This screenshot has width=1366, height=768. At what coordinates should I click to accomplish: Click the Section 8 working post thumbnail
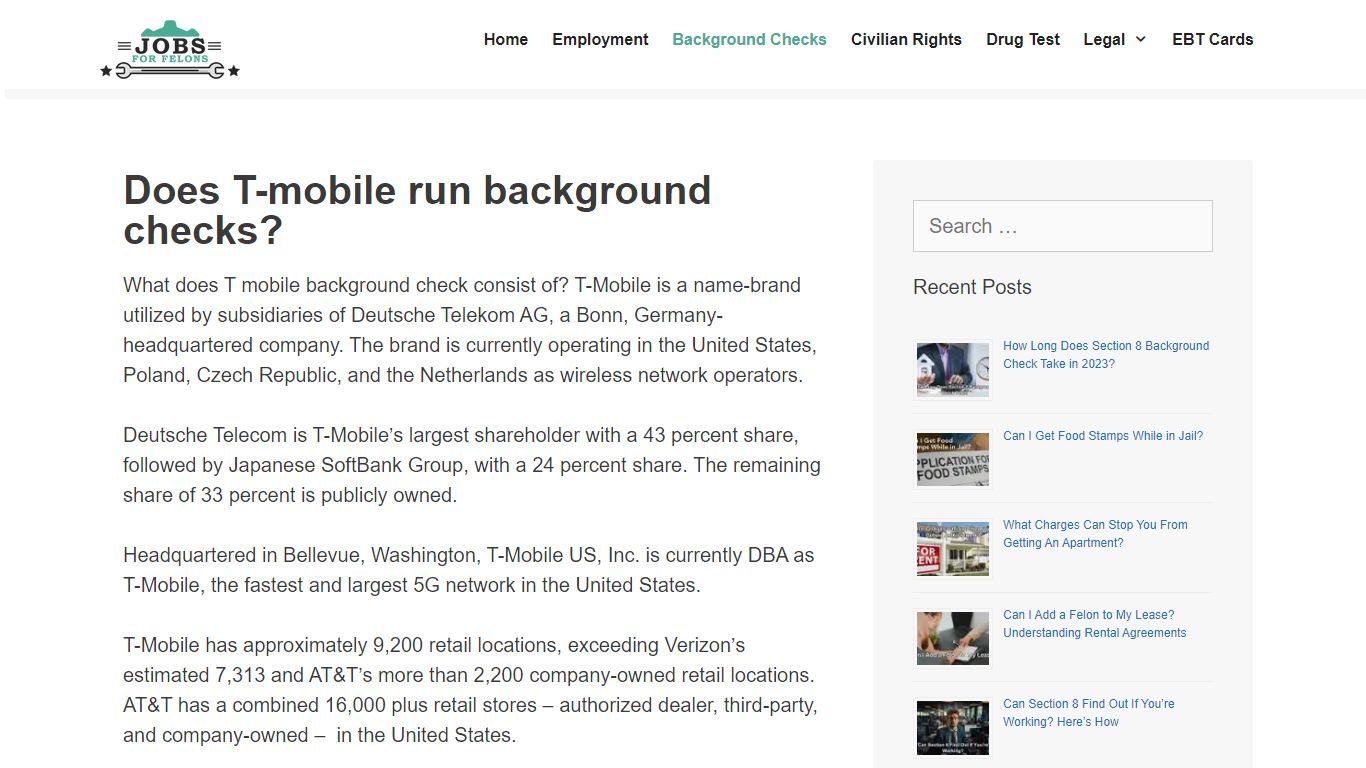[x=953, y=727]
